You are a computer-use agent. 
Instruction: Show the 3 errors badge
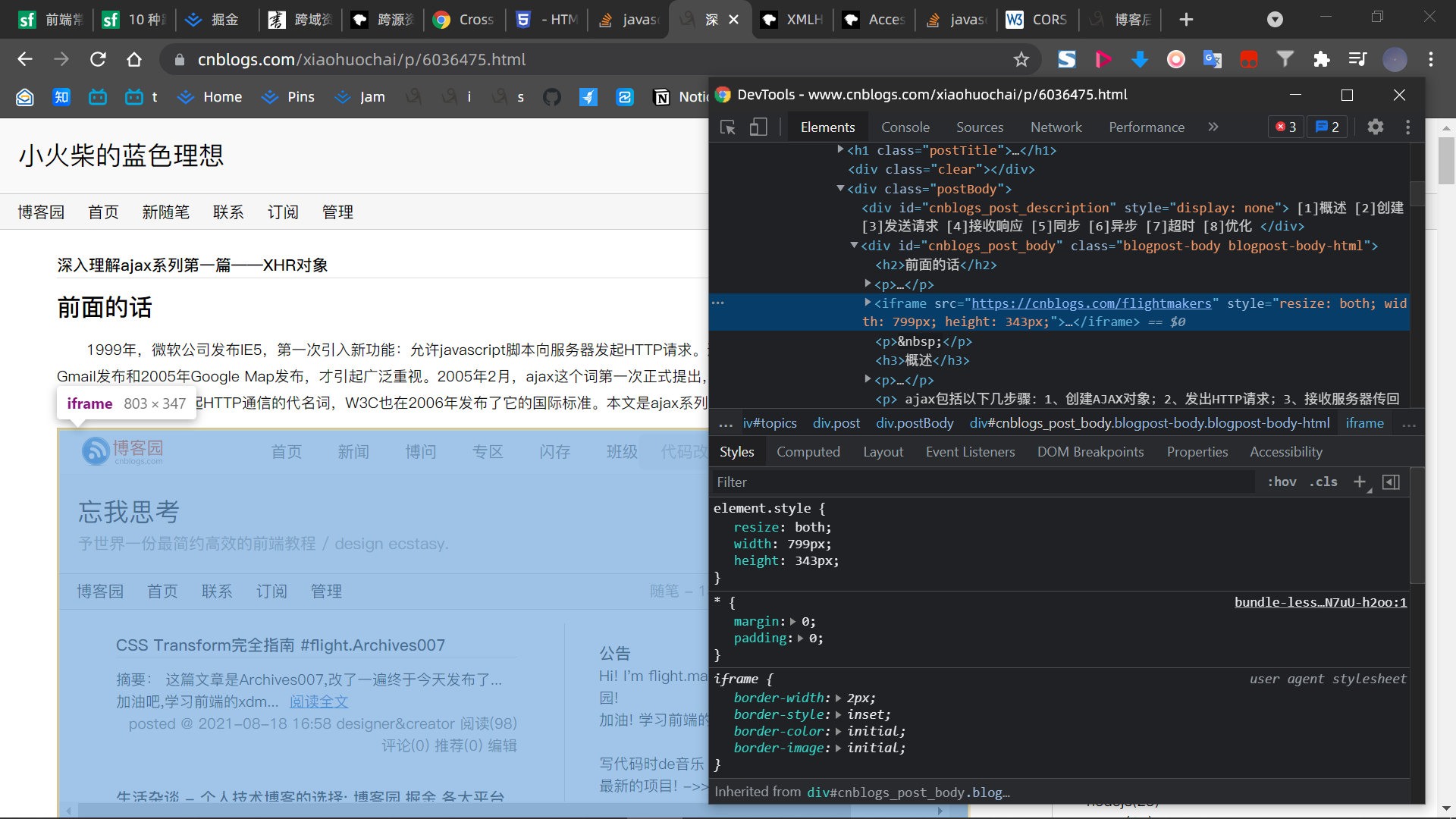(x=1286, y=127)
